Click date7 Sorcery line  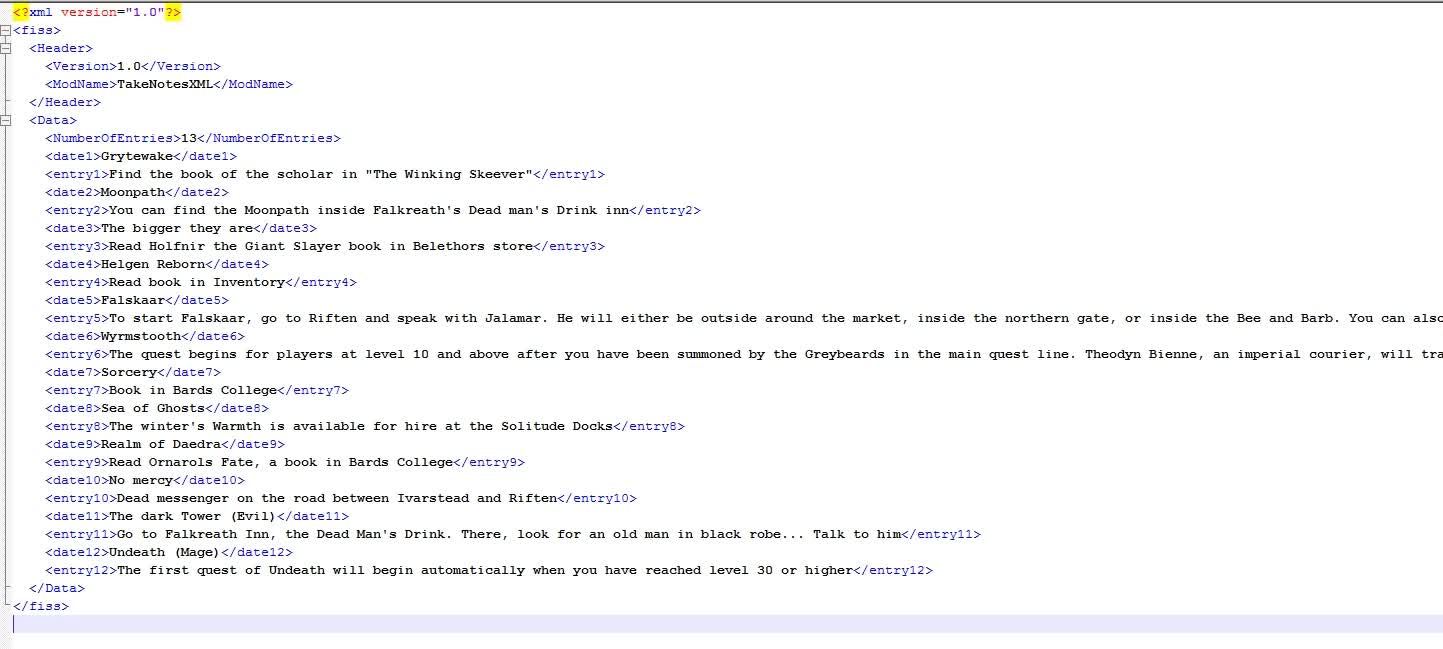[x=133, y=372]
